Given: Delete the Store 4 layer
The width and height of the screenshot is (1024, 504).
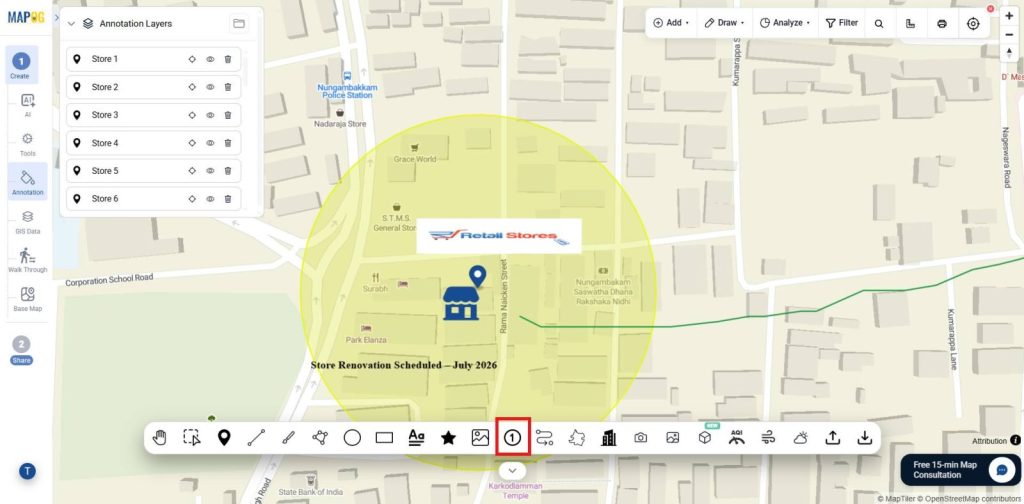Looking at the screenshot, I should pos(228,143).
